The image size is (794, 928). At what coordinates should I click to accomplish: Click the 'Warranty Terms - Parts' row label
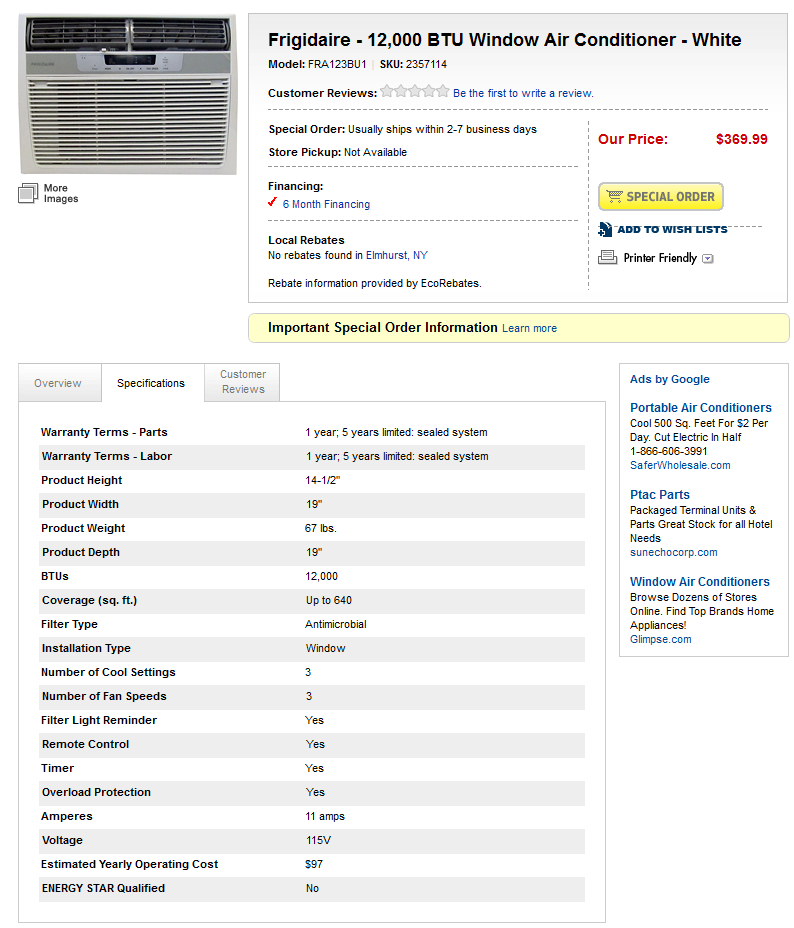tap(104, 433)
